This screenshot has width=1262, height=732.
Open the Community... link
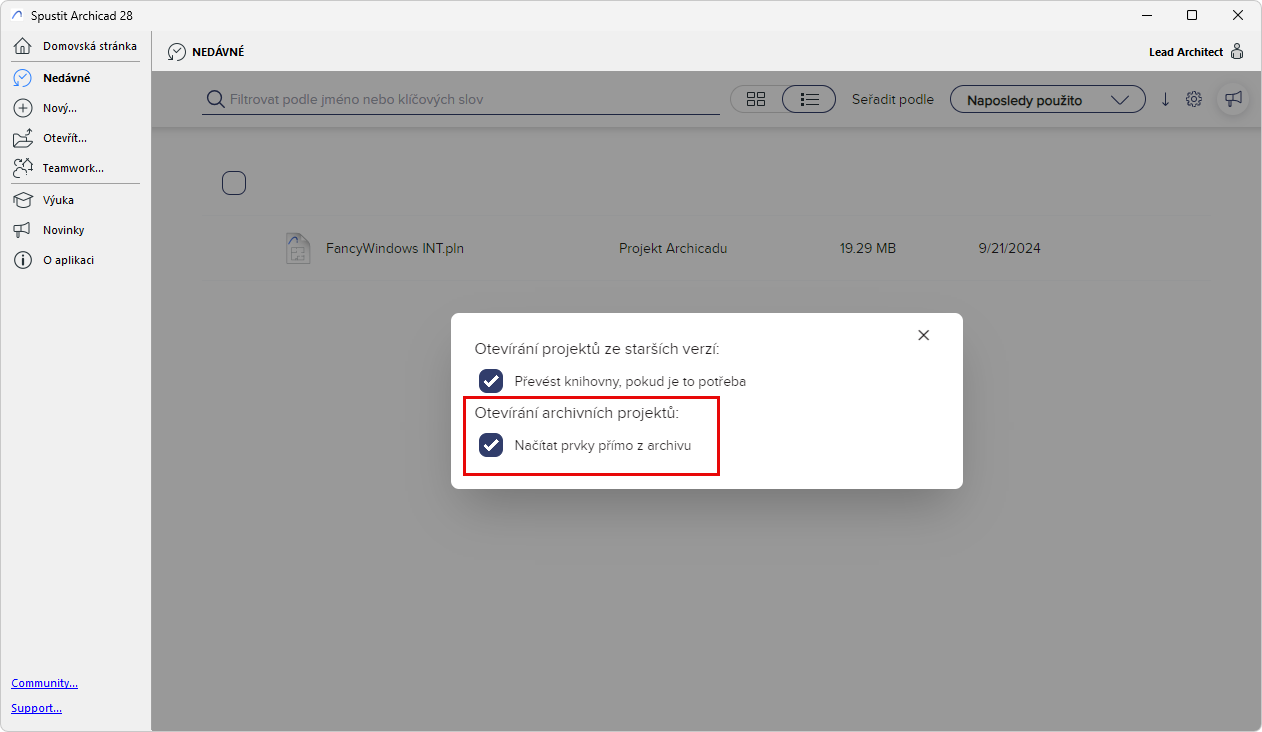[45, 683]
